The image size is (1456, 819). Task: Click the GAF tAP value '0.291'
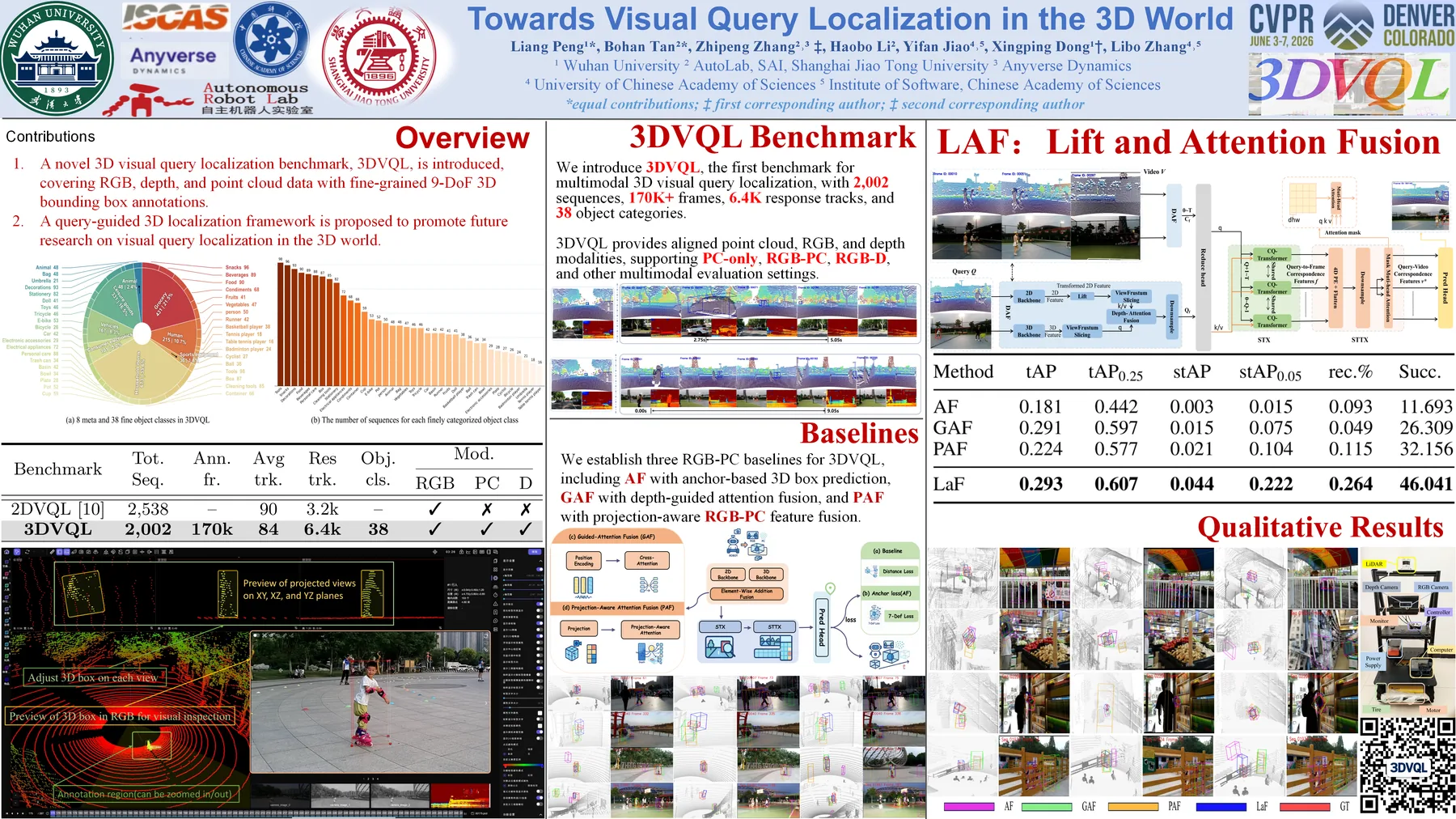(1040, 428)
